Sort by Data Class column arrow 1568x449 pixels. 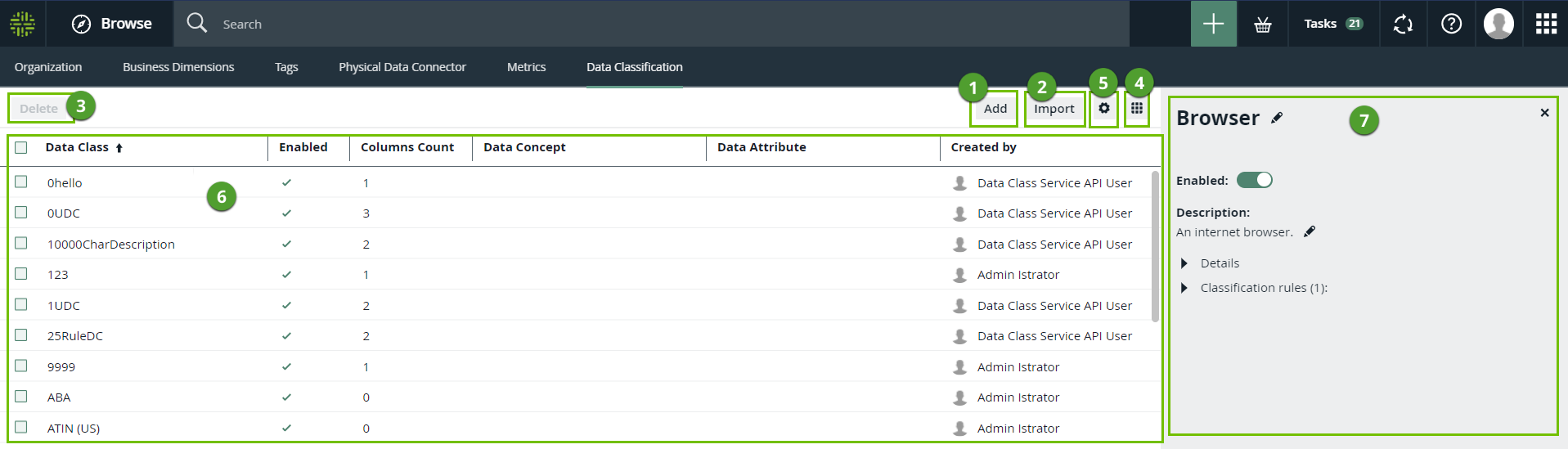click(x=119, y=148)
